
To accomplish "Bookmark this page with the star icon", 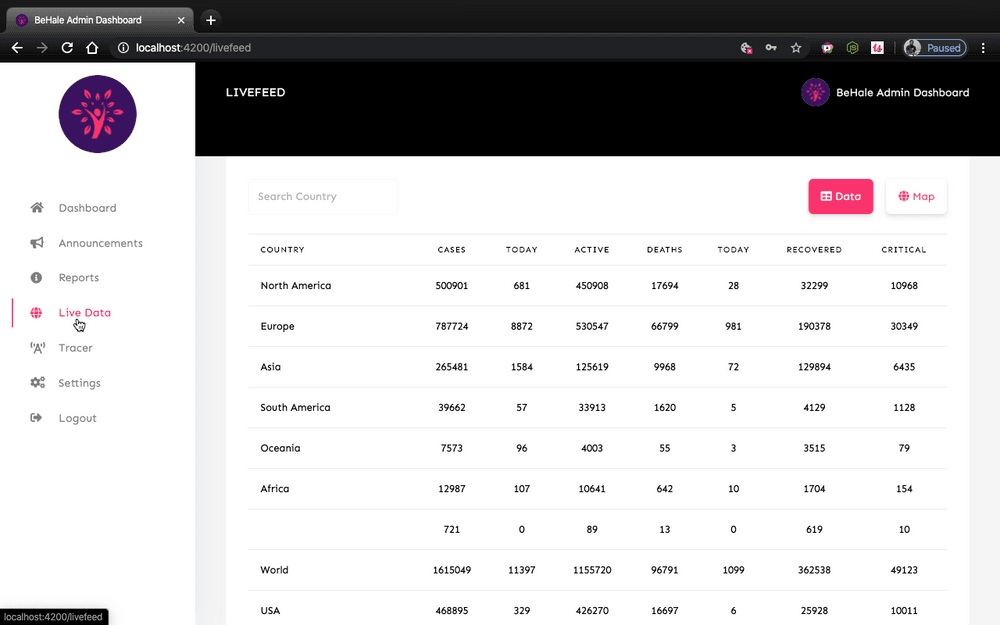I will click(x=796, y=47).
